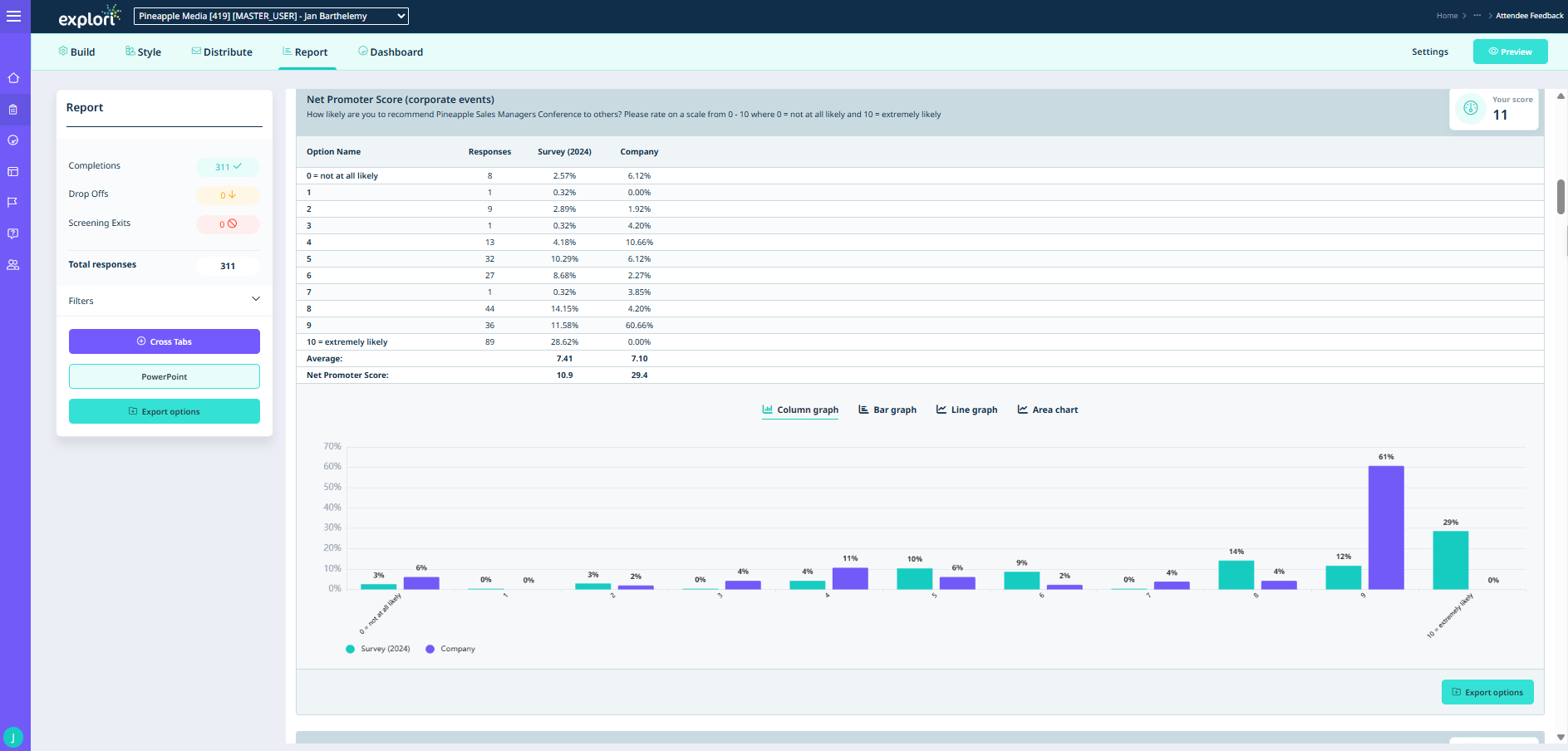The height and width of the screenshot is (751, 1568).
Task: Open the checkmark circle icon in the sidebar
Action: click(13, 140)
